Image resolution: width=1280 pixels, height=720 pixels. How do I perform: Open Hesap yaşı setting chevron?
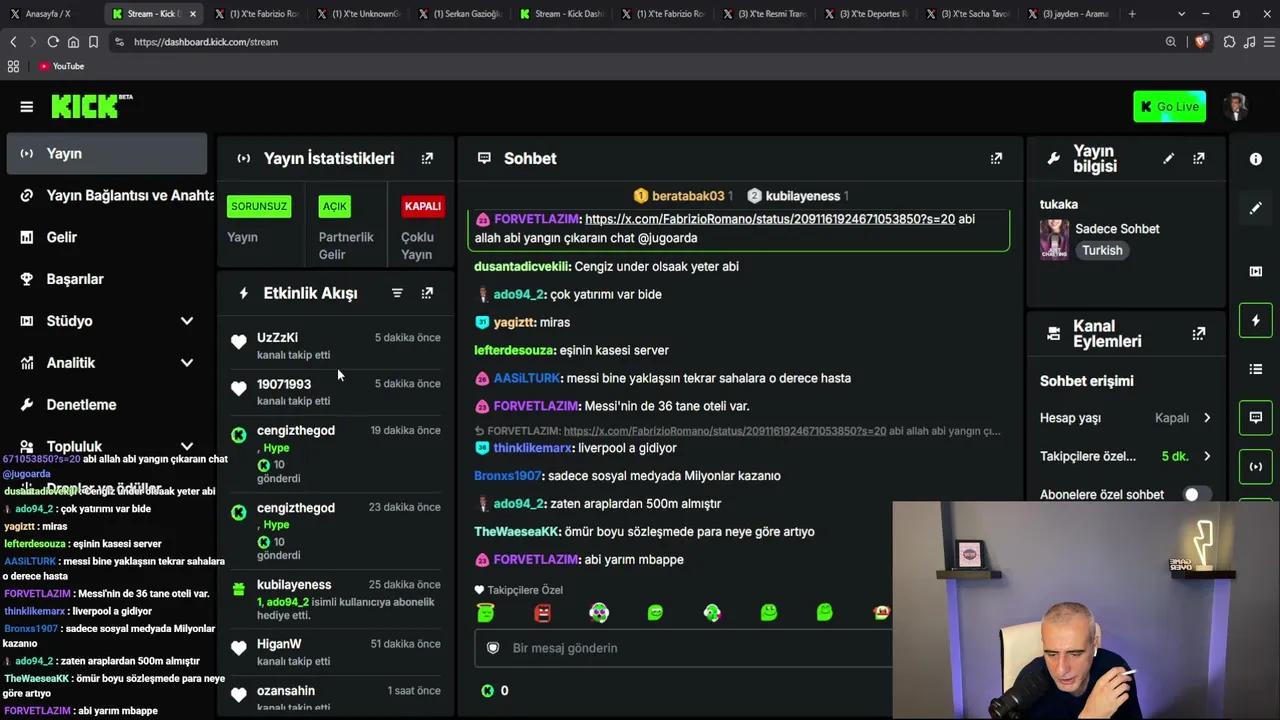1207,418
